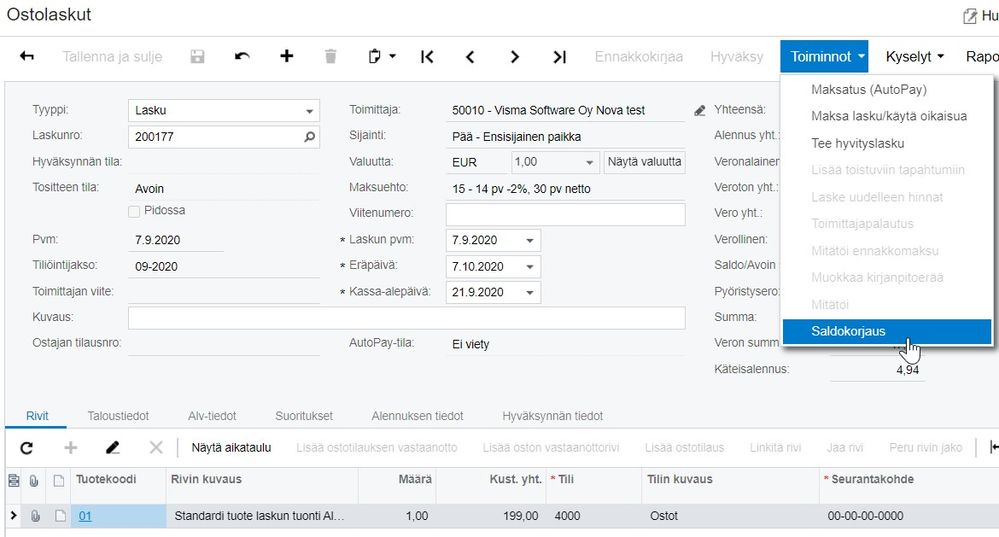This screenshot has height=537, width=999.
Task: Refresh the Rivit grid rows
Action: click(x=27, y=448)
